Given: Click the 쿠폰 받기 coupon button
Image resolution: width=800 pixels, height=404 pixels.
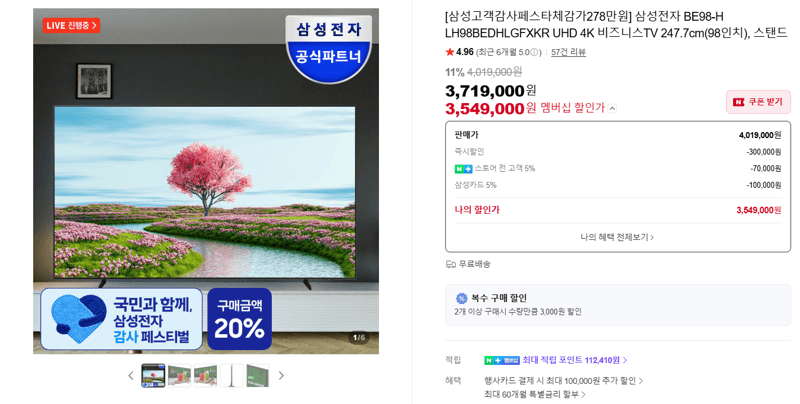Looking at the screenshot, I should pyautogui.click(x=758, y=102).
